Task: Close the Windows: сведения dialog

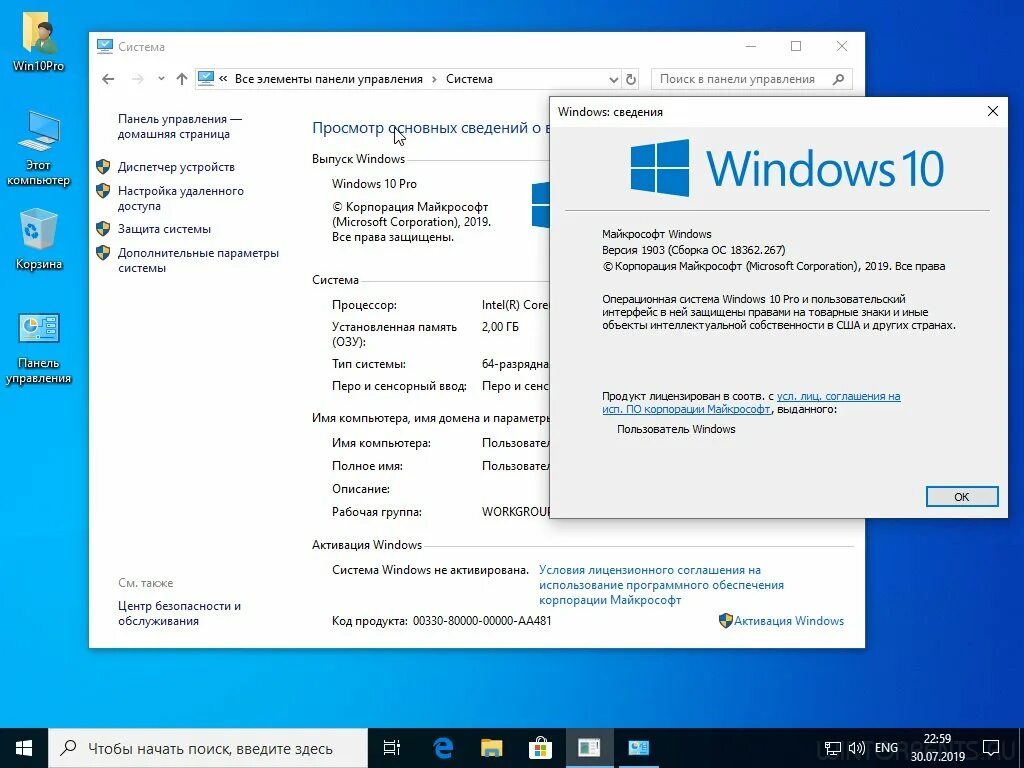Action: [993, 111]
